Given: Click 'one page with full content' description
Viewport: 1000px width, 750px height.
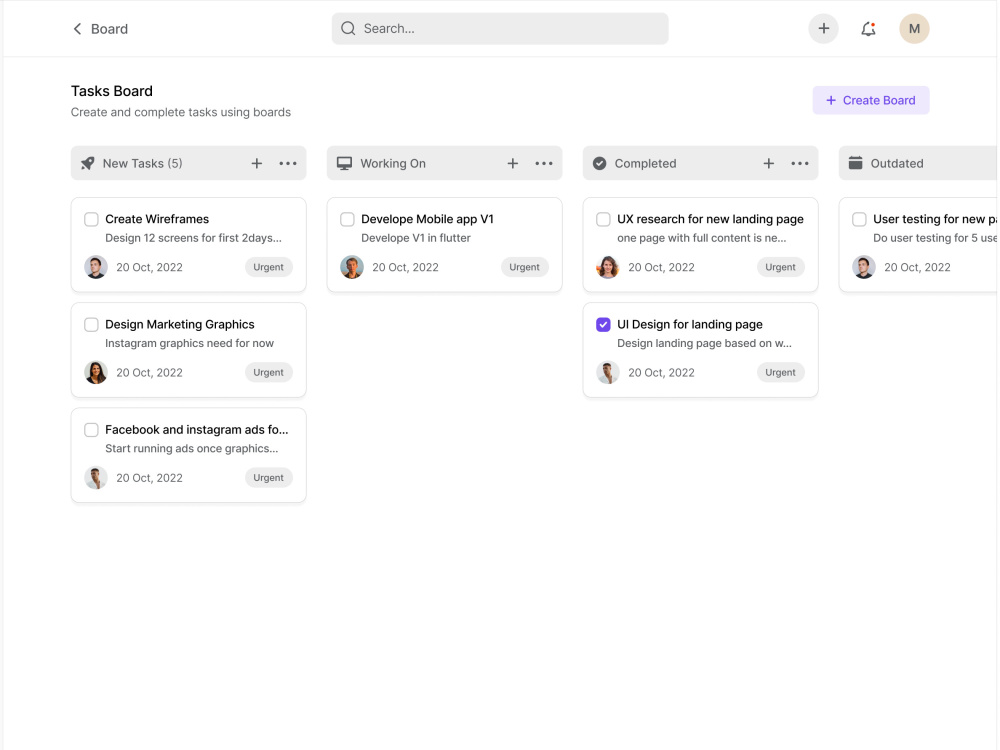Looking at the screenshot, I should click(702, 238).
